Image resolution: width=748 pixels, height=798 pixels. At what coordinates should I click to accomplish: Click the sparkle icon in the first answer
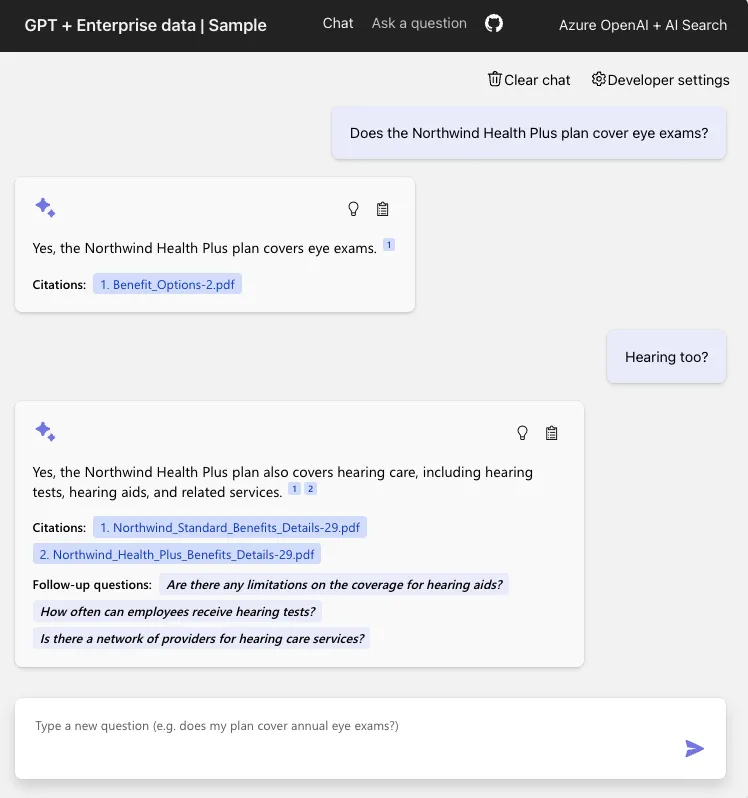click(x=45, y=208)
